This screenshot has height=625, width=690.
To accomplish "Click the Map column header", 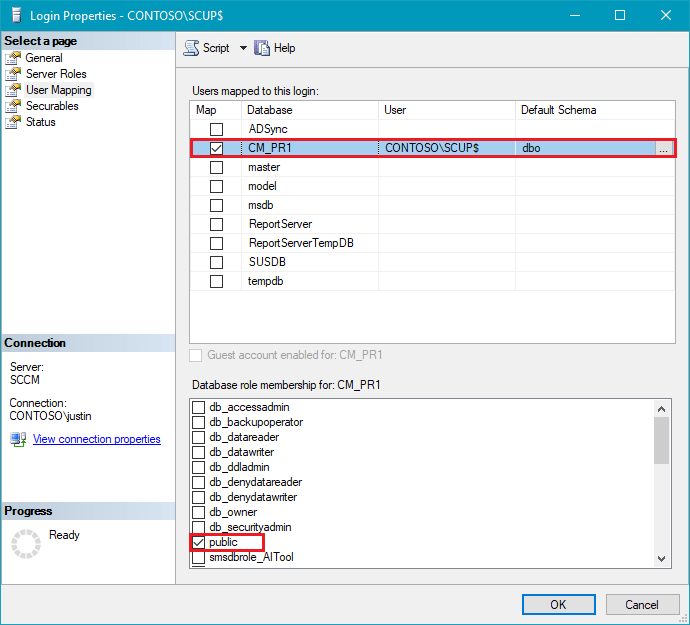I will [216, 110].
